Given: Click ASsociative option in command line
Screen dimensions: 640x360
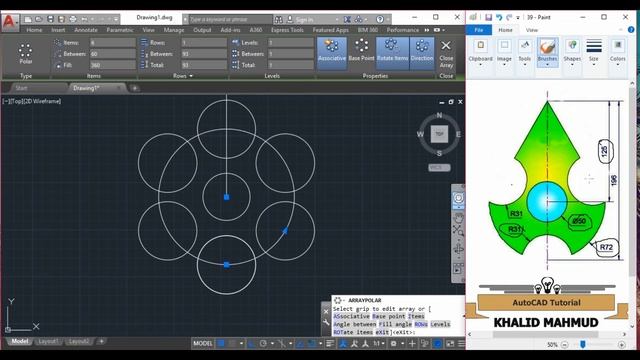Looking at the screenshot, I should pos(351,316).
